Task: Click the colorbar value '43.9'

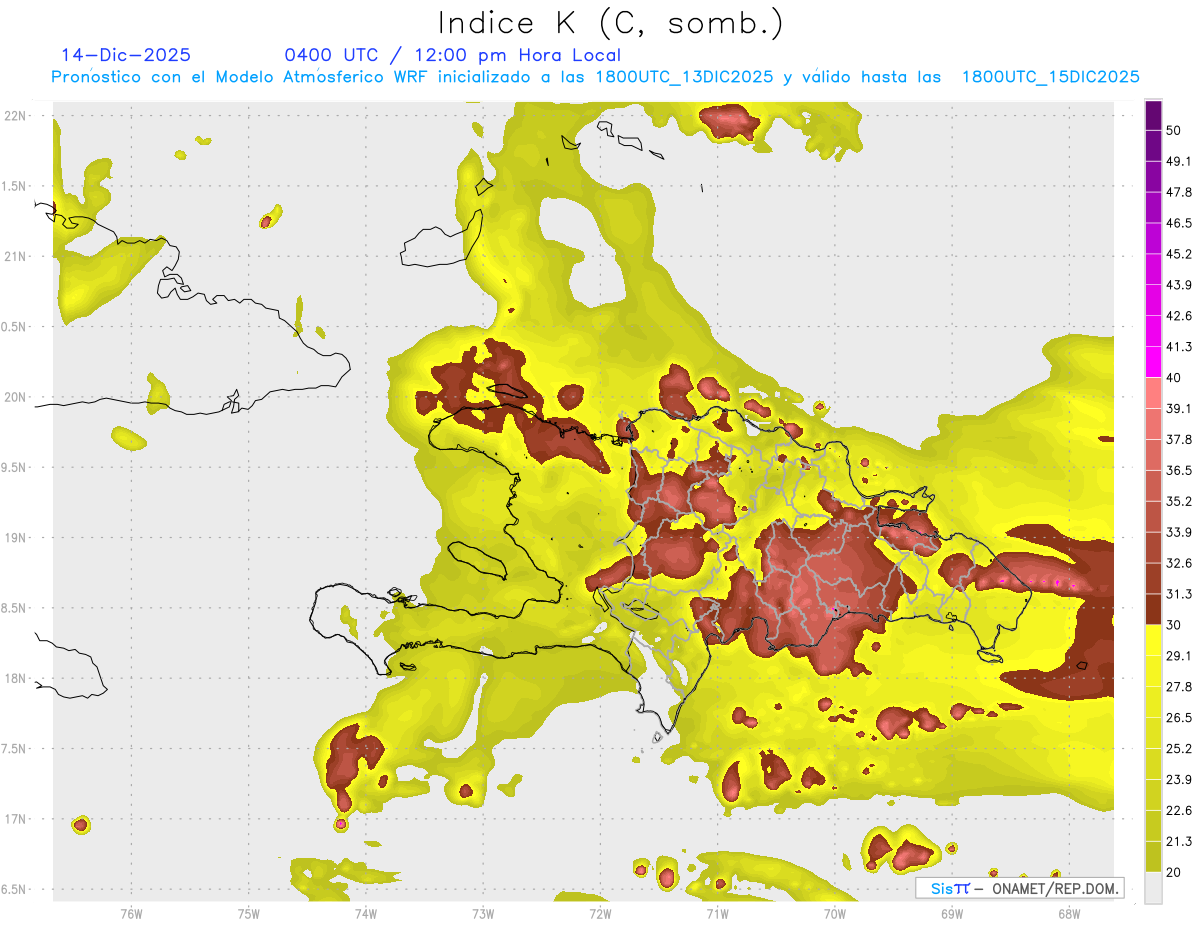Action: pyautogui.click(x=1179, y=285)
